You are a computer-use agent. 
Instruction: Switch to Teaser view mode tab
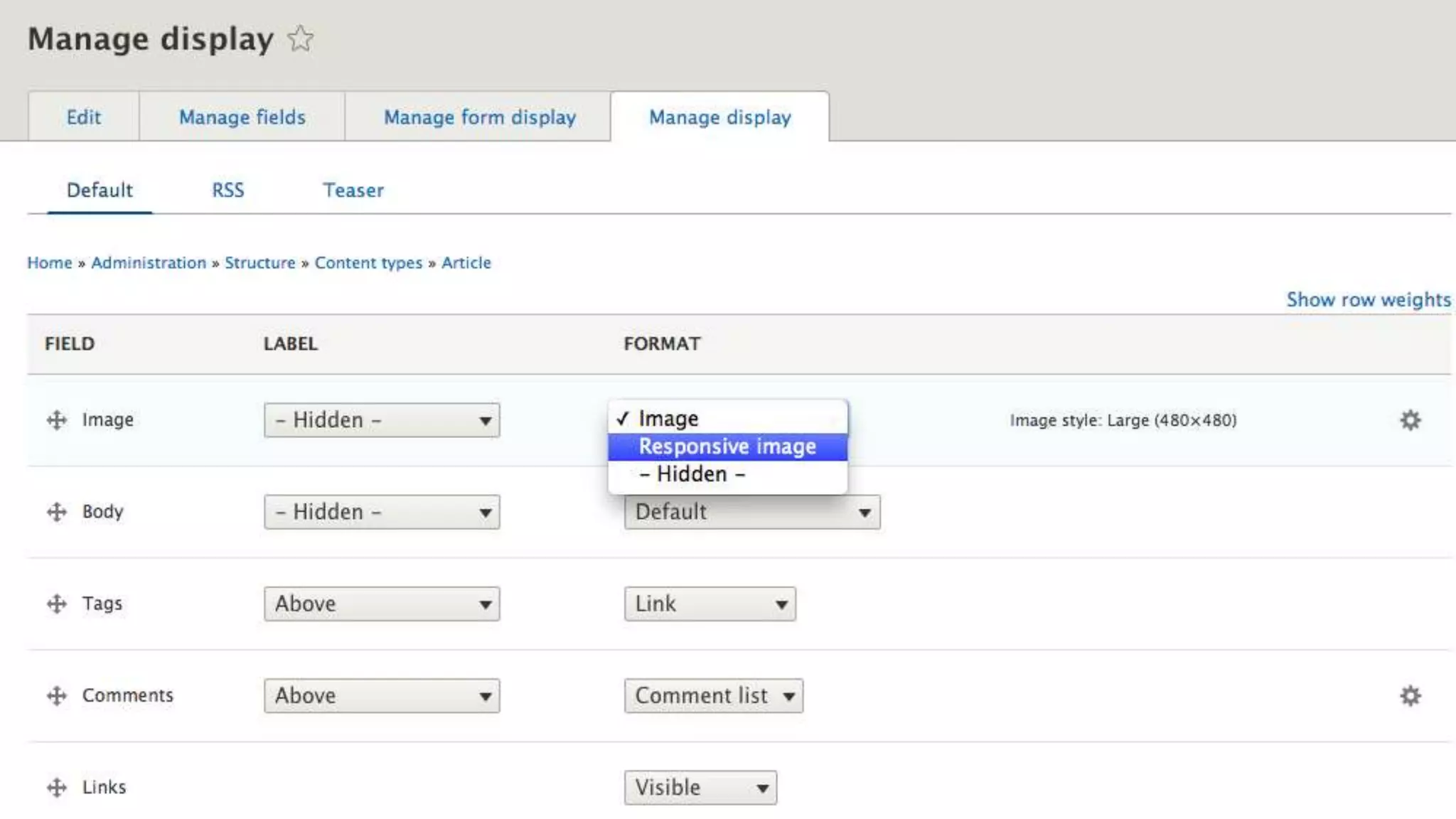click(353, 191)
